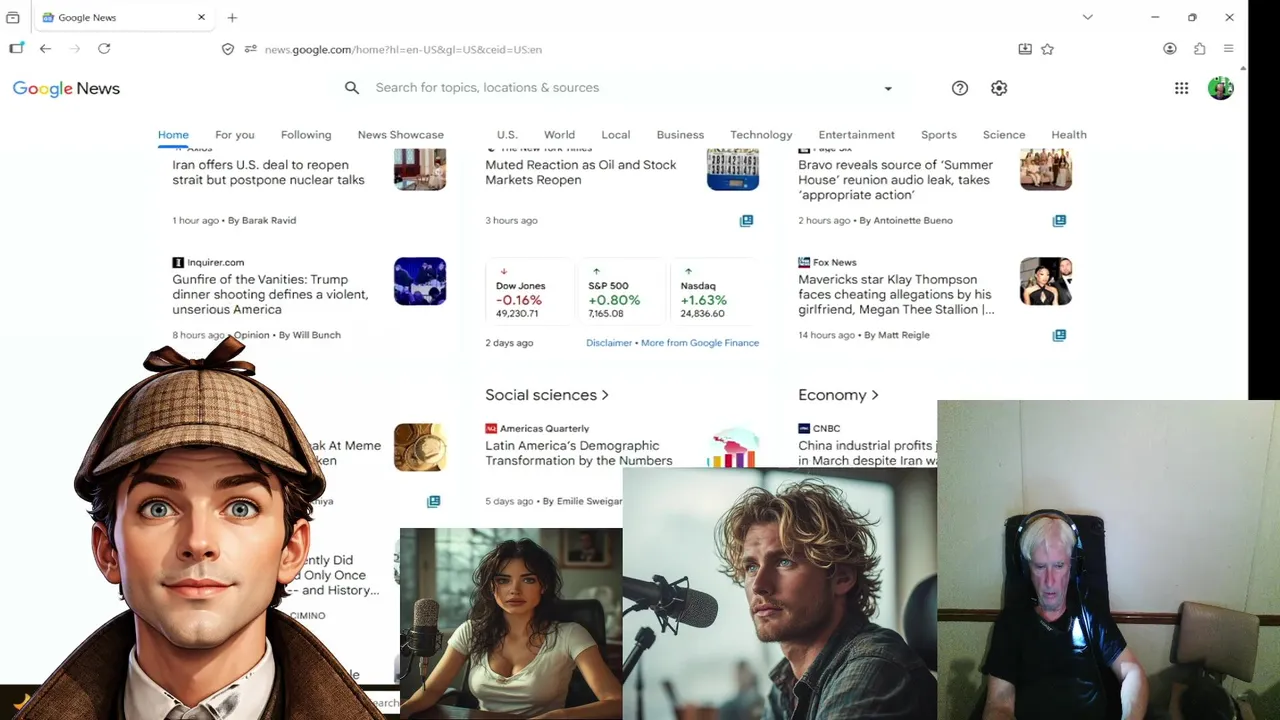The height and width of the screenshot is (720, 1280).
Task: Open a new tab with plus
Action: point(232,17)
